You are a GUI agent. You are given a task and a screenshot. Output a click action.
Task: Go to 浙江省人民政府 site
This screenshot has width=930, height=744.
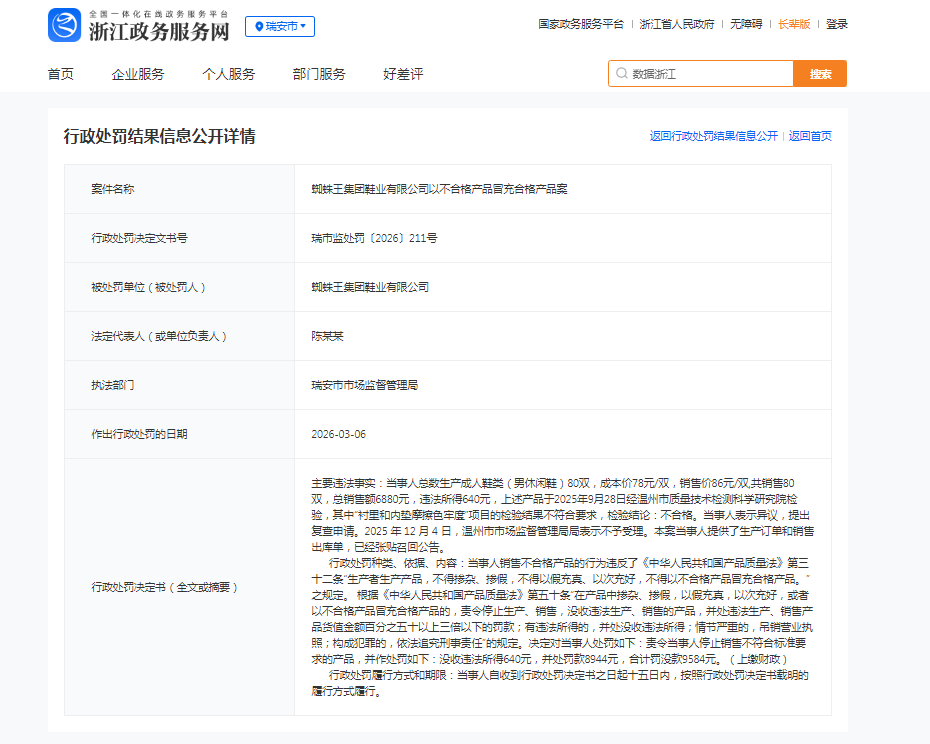point(677,24)
